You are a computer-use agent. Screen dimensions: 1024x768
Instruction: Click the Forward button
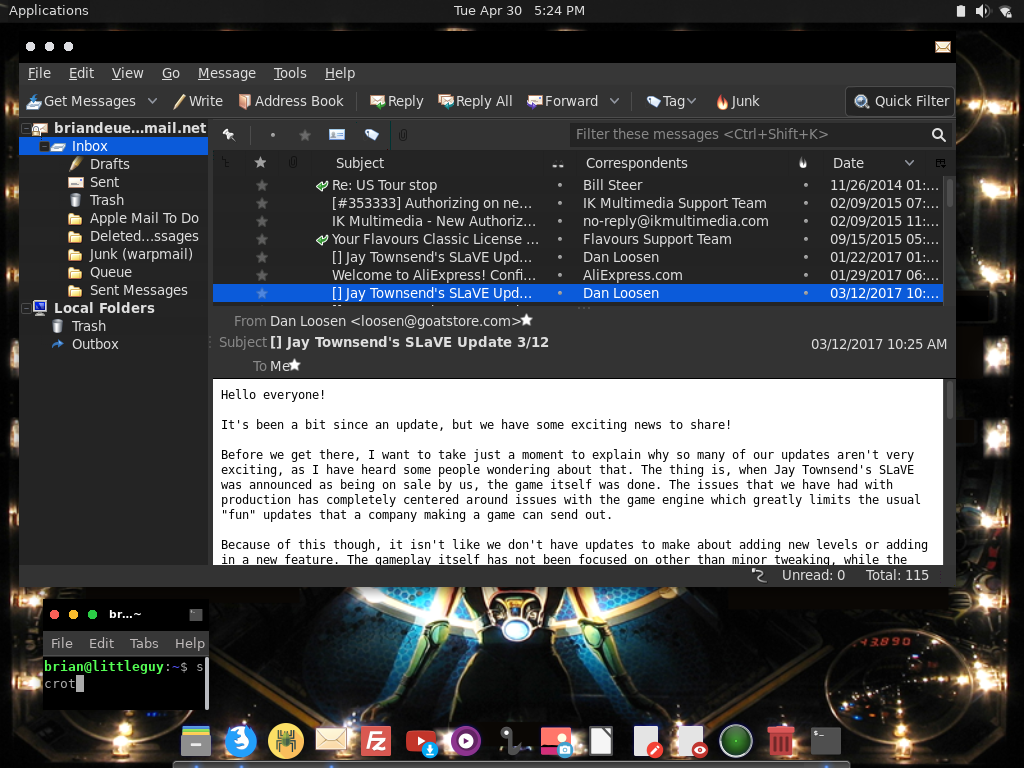coord(563,101)
